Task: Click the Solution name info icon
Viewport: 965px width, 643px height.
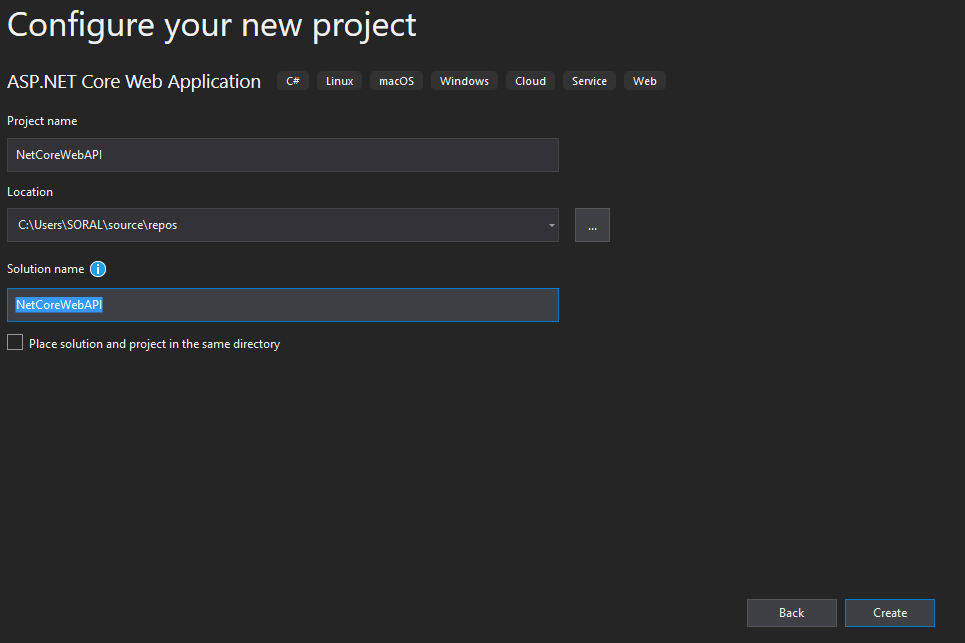Action: pyautogui.click(x=98, y=269)
